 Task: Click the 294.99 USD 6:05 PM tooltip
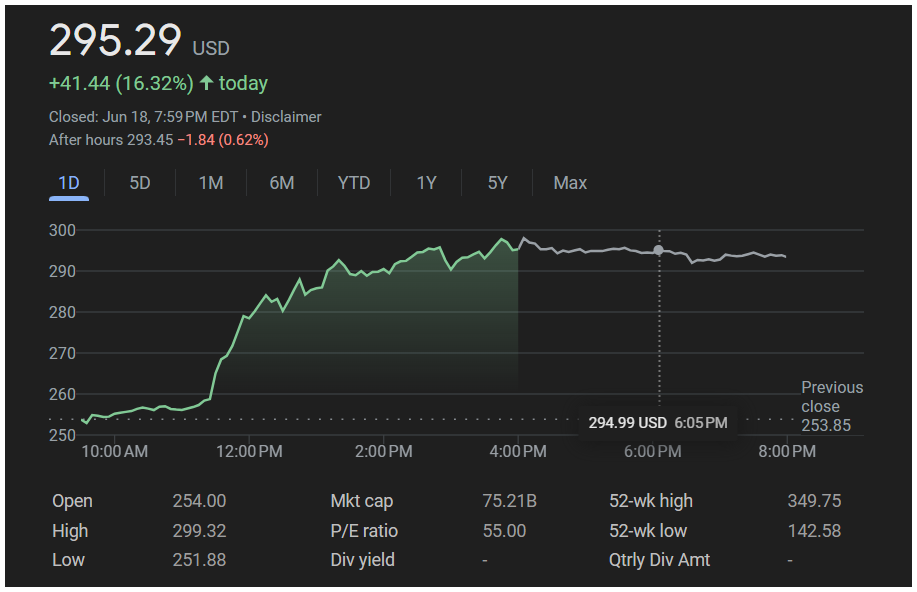658,423
